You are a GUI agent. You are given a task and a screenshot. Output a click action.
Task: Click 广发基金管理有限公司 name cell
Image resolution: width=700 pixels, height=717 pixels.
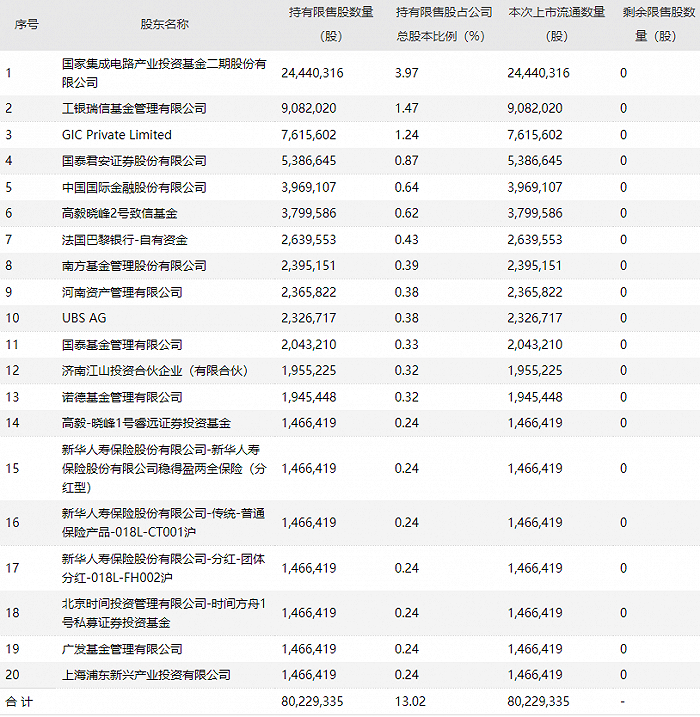click(x=122, y=649)
